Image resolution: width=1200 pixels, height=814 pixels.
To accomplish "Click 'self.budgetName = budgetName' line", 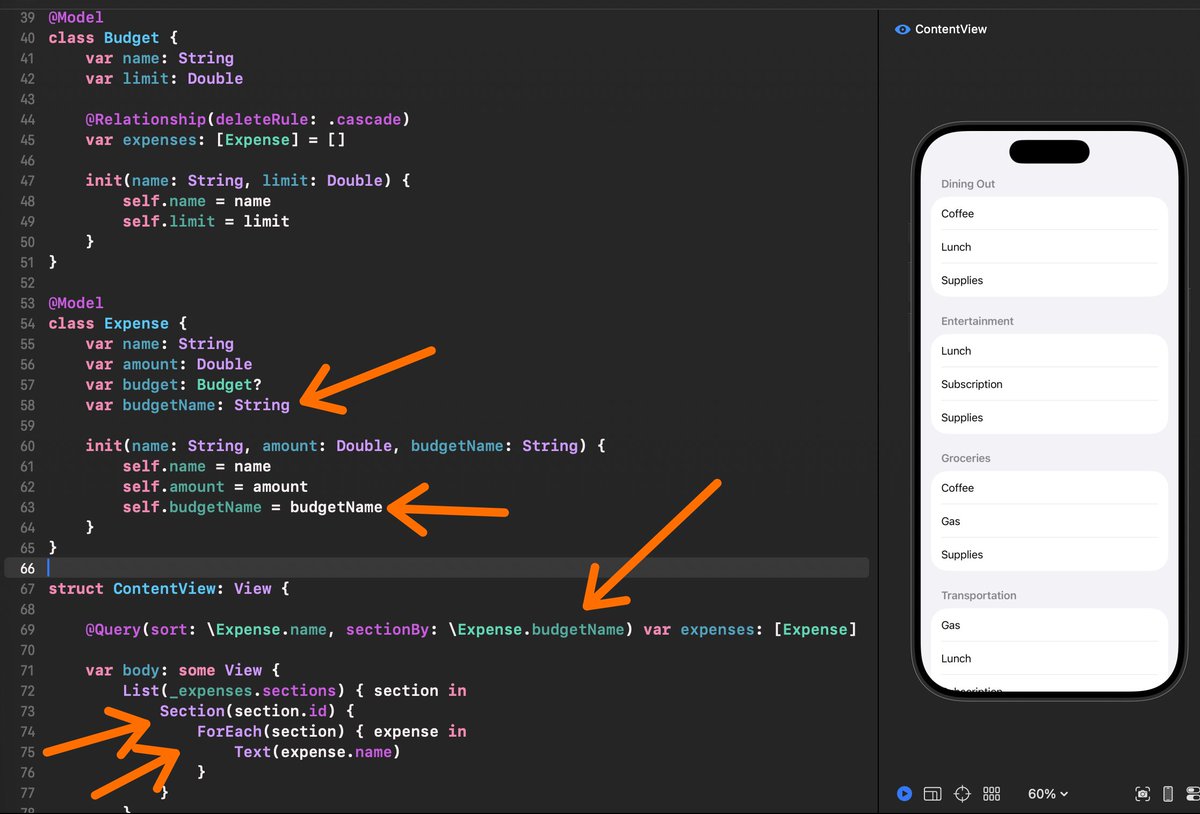I will pyautogui.click(x=252, y=507).
